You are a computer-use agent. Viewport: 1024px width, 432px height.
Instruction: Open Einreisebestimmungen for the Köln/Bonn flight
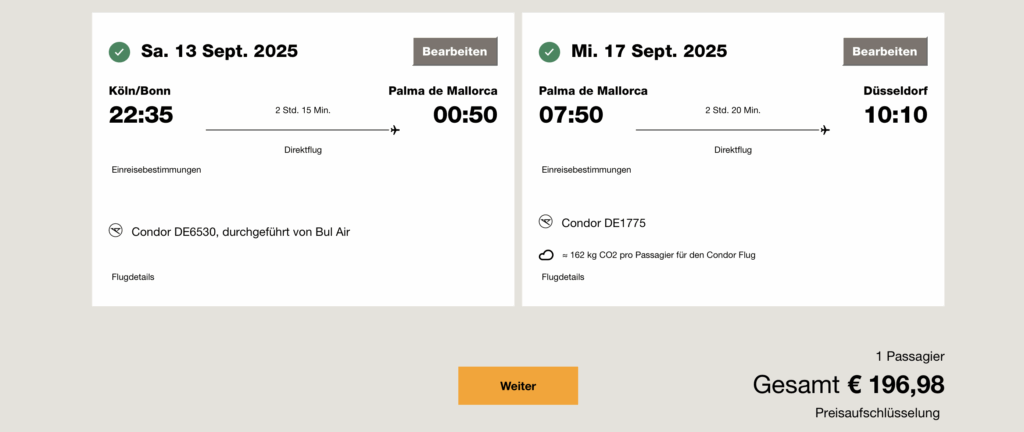(x=157, y=170)
